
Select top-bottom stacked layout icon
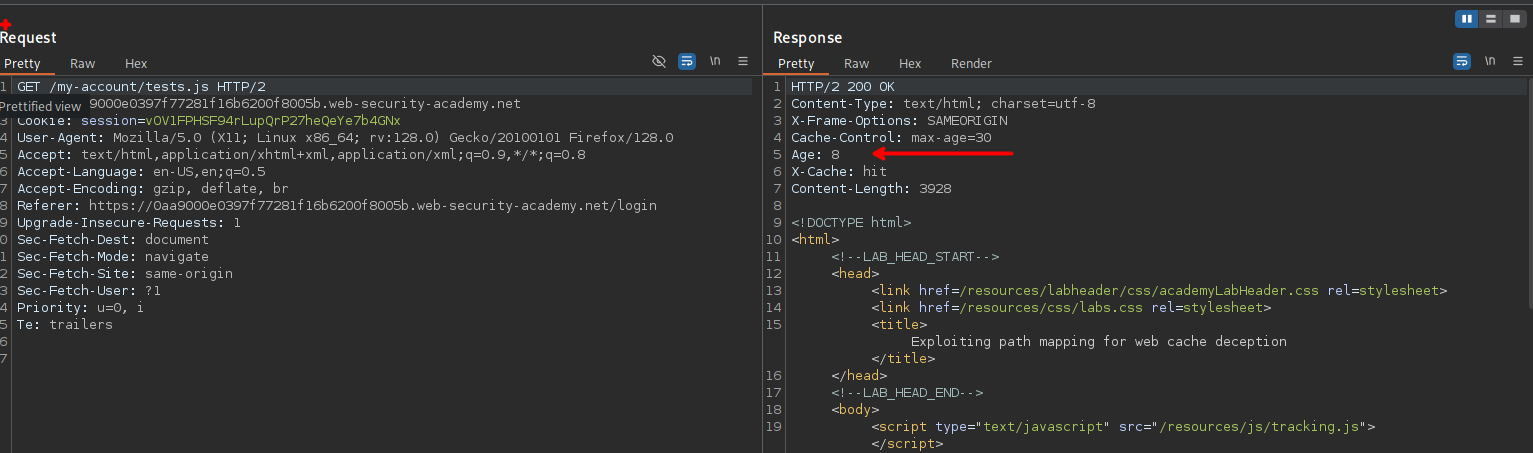click(x=1490, y=19)
